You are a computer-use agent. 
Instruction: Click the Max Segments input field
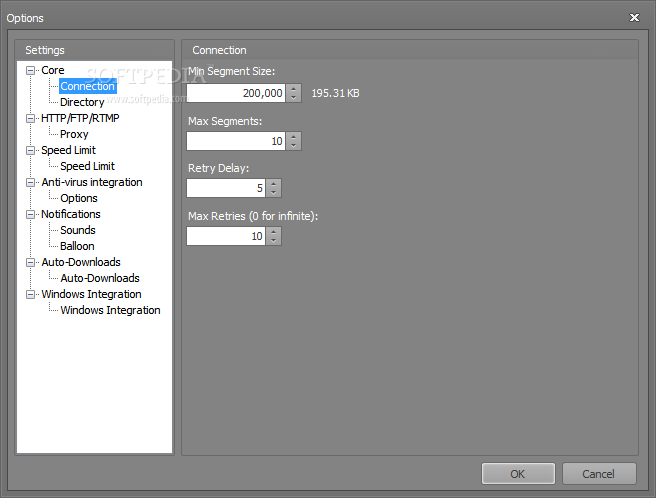point(236,141)
